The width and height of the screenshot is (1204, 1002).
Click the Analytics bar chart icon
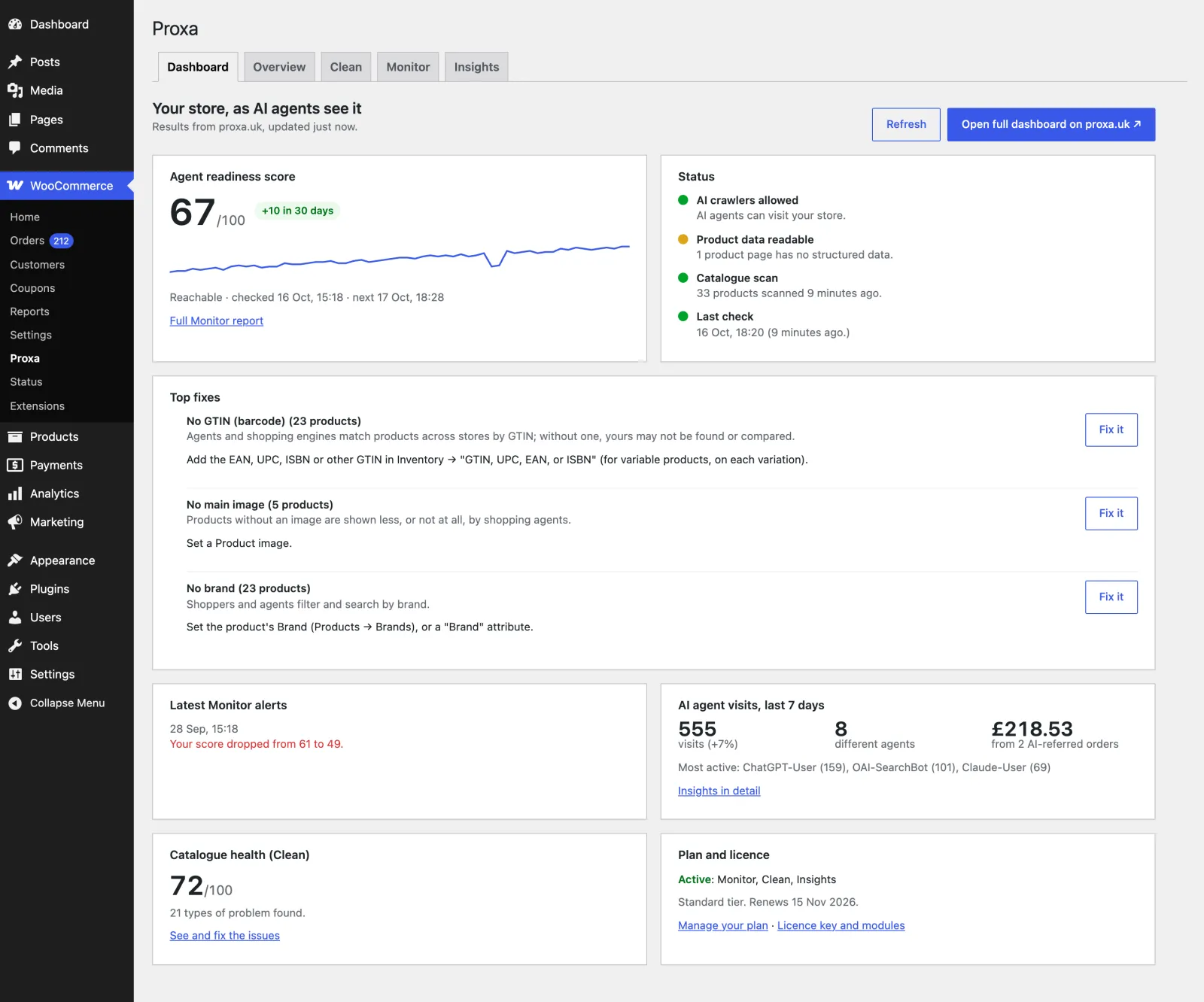15,493
